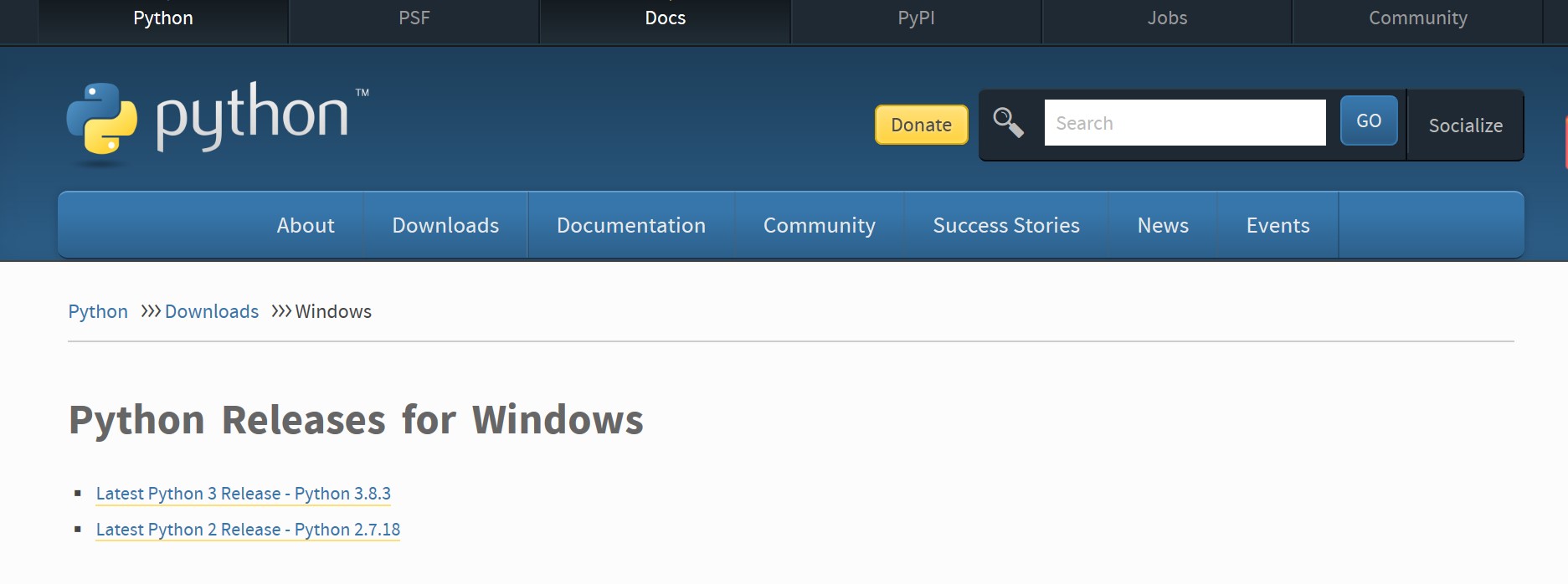
Task: Open the Downloads navigation menu
Action: click(445, 225)
